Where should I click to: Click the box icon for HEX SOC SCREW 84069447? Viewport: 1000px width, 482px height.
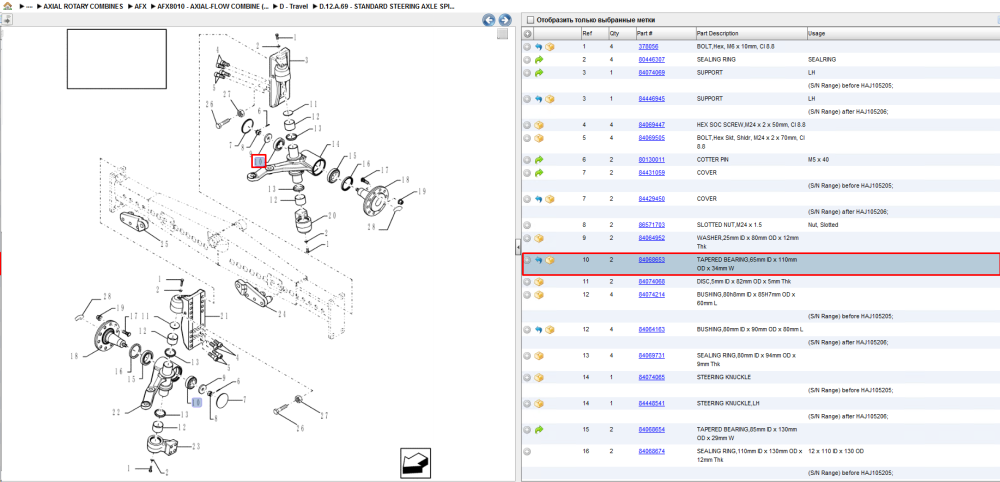pyautogui.click(x=539, y=125)
